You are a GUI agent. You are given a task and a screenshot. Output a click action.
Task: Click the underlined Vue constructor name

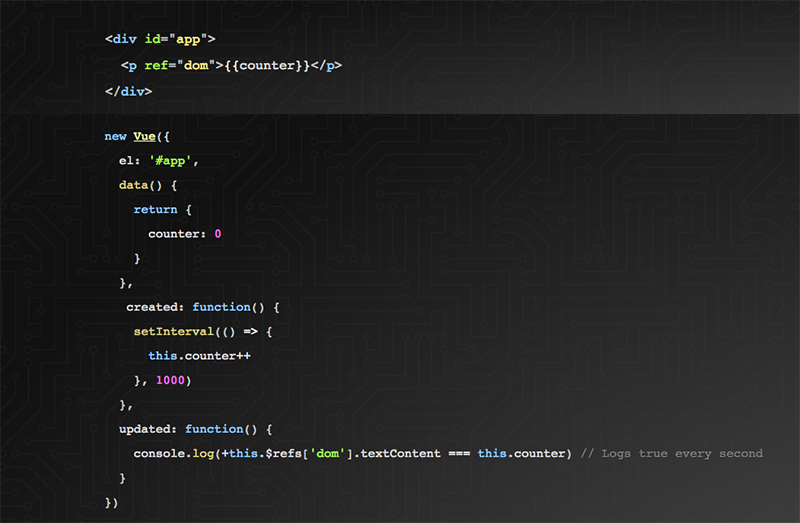[144, 136]
